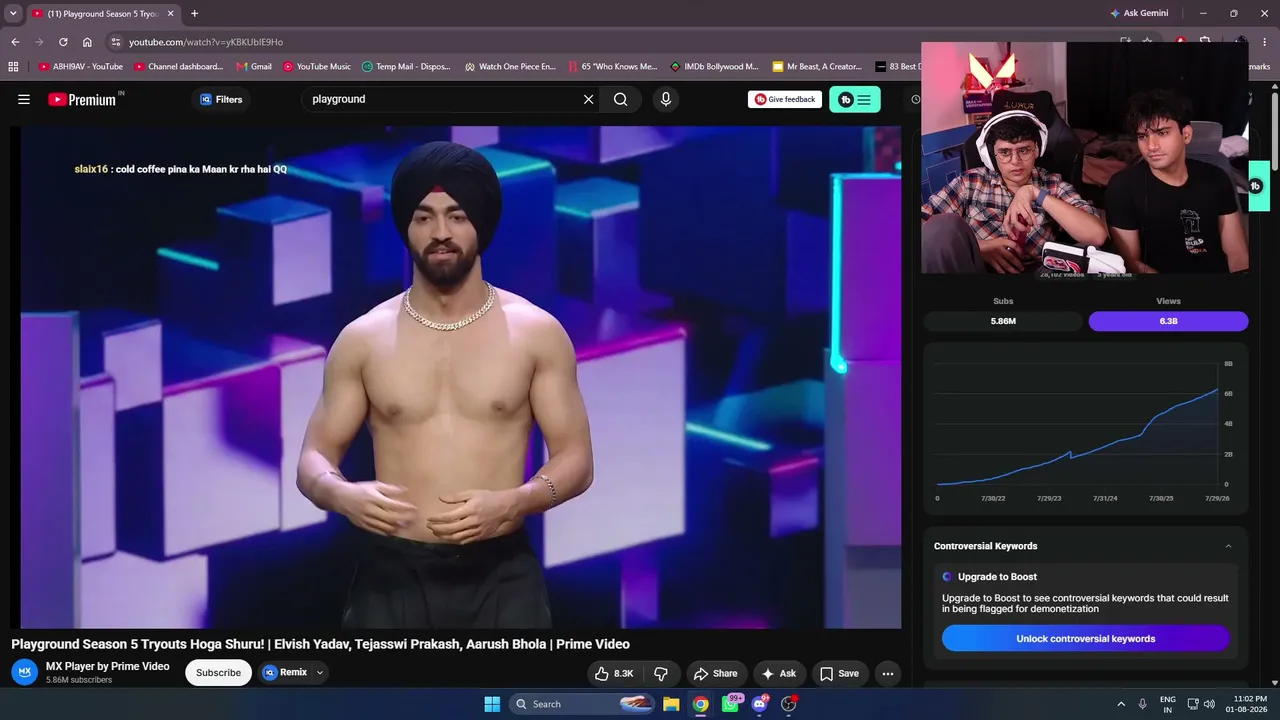Screen dimensions: 1280x720
Task: Open WhatsApp from the taskbar
Action: pyautogui.click(x=731, y=704)
